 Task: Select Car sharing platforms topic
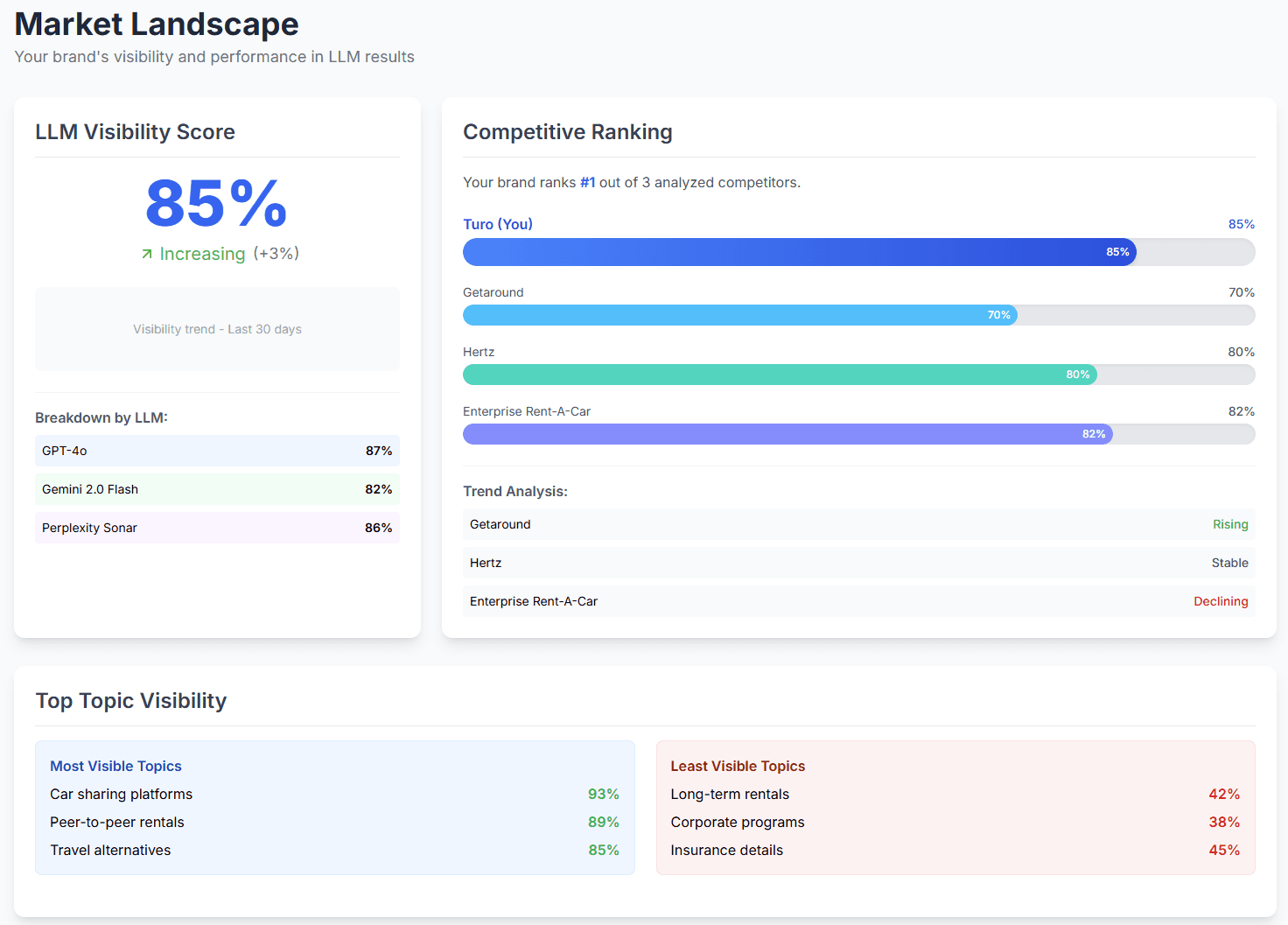point(121,794)
